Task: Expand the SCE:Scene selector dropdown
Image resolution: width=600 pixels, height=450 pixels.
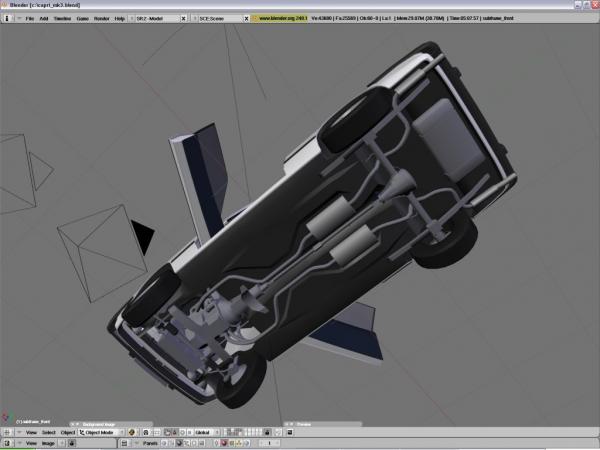Action: click(216, 18)
